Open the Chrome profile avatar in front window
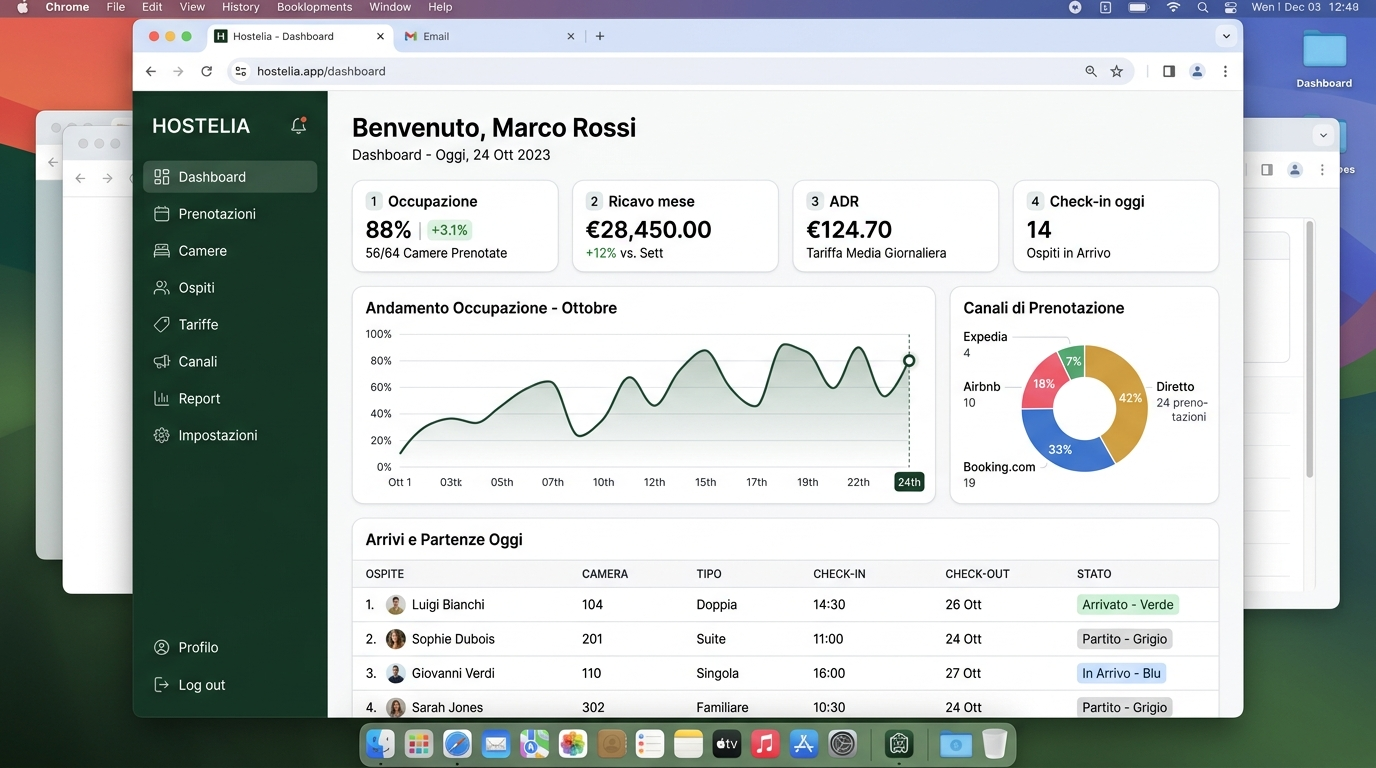The image size is (1376, 768). click(1197, 71)
